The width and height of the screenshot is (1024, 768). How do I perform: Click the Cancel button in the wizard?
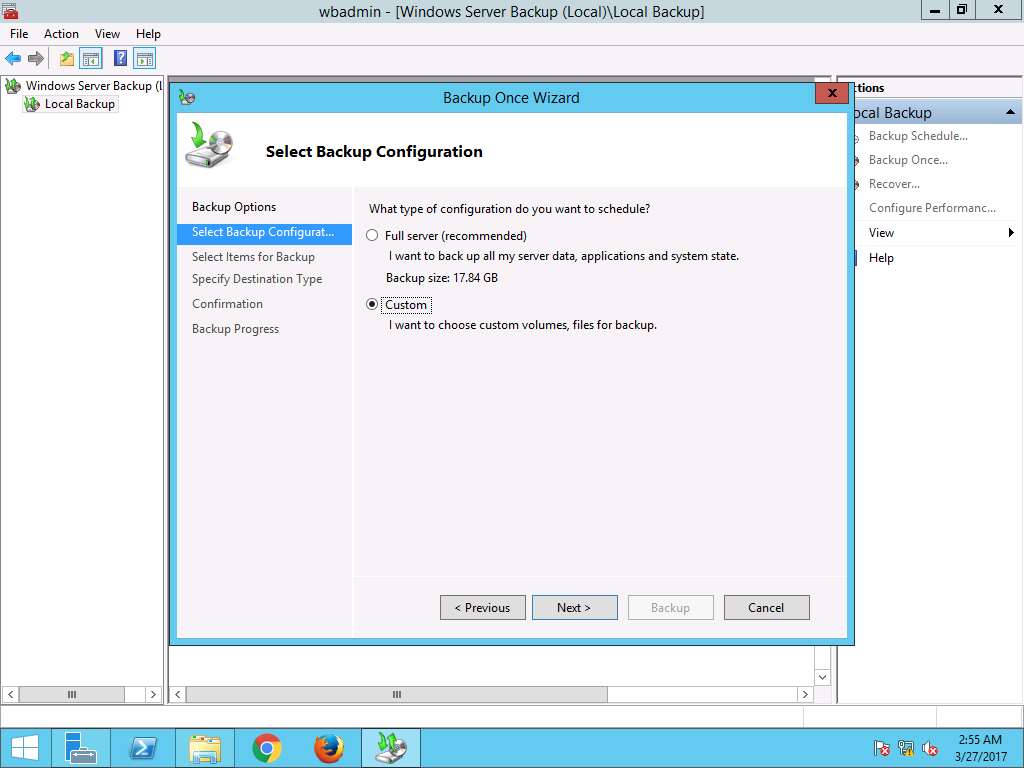[767, 607]
